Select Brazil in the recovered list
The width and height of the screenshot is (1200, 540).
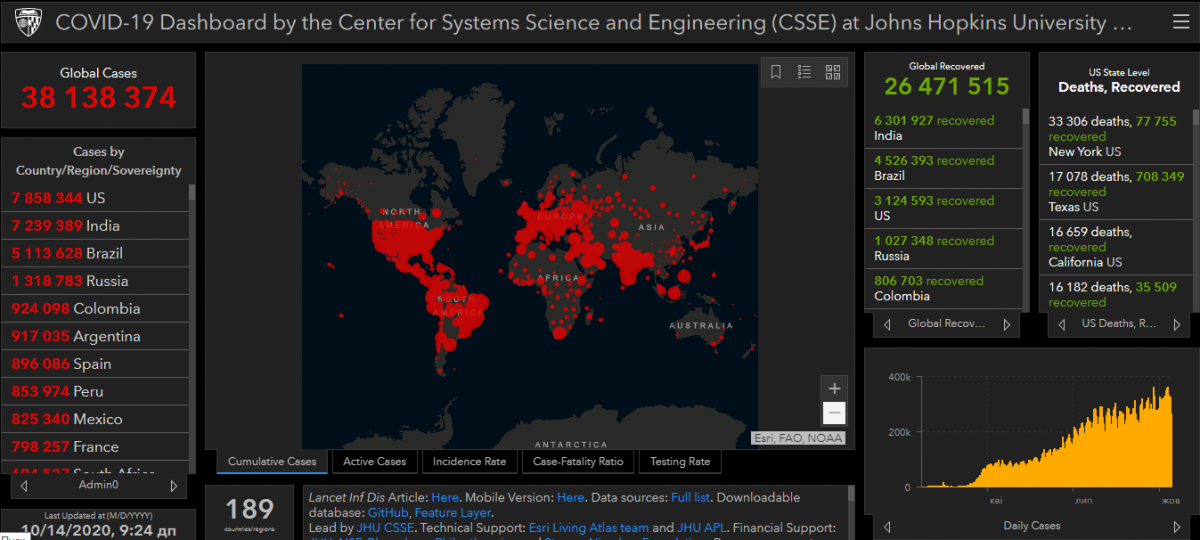[943, 168]
